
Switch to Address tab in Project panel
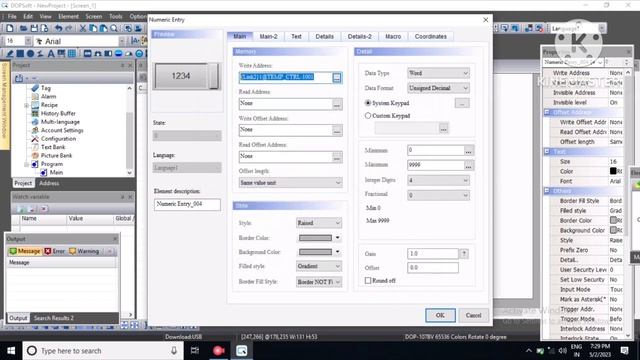(x=49, y=183)
